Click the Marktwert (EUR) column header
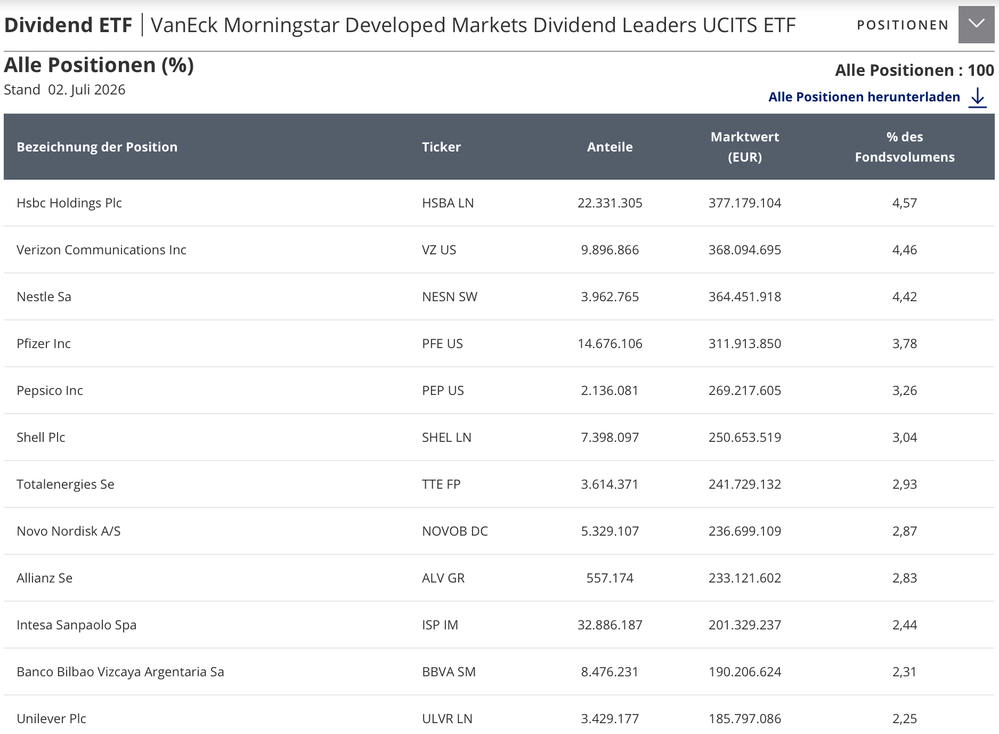The width and height of the screenshot is (999, 734). (x=745, y=147)
